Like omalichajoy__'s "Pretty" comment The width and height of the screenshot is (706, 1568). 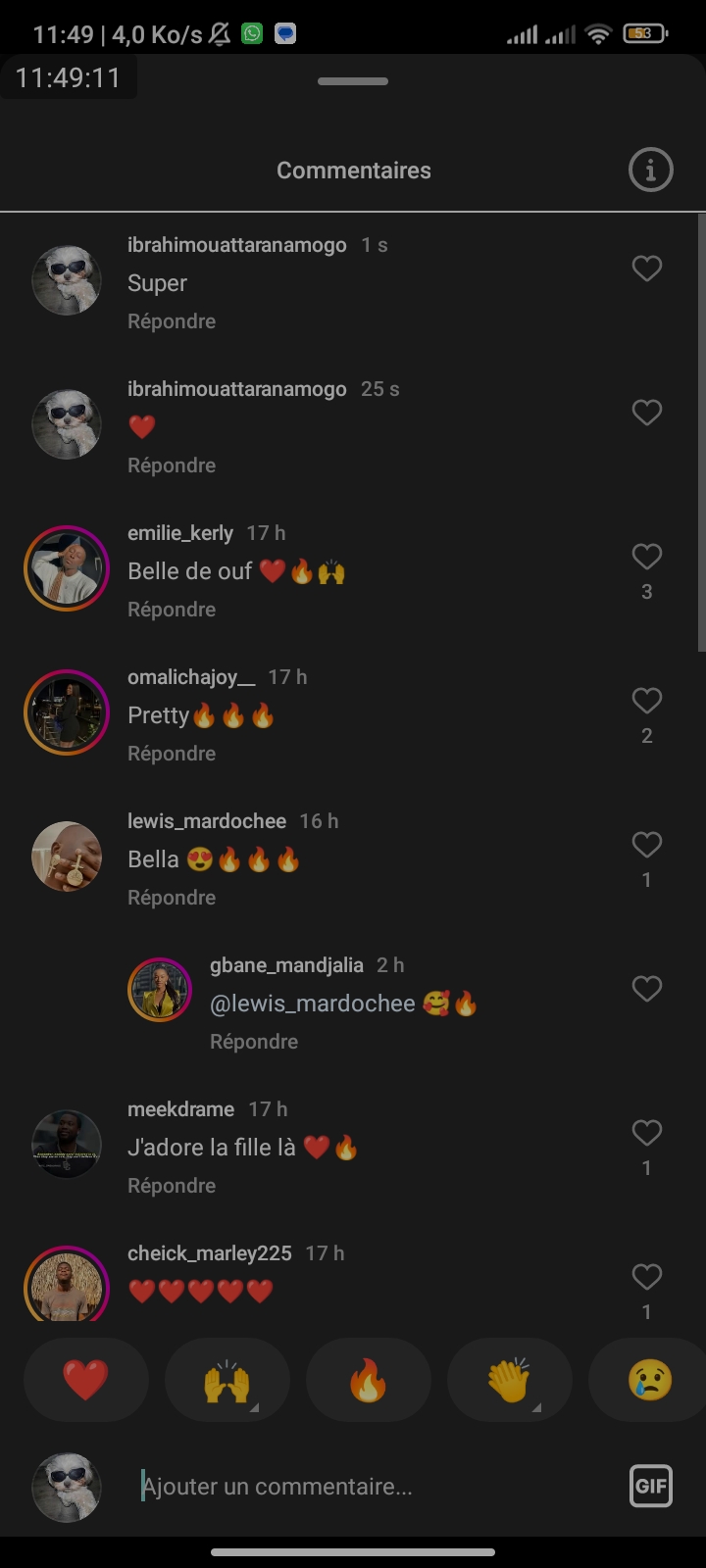click(646, 701)
